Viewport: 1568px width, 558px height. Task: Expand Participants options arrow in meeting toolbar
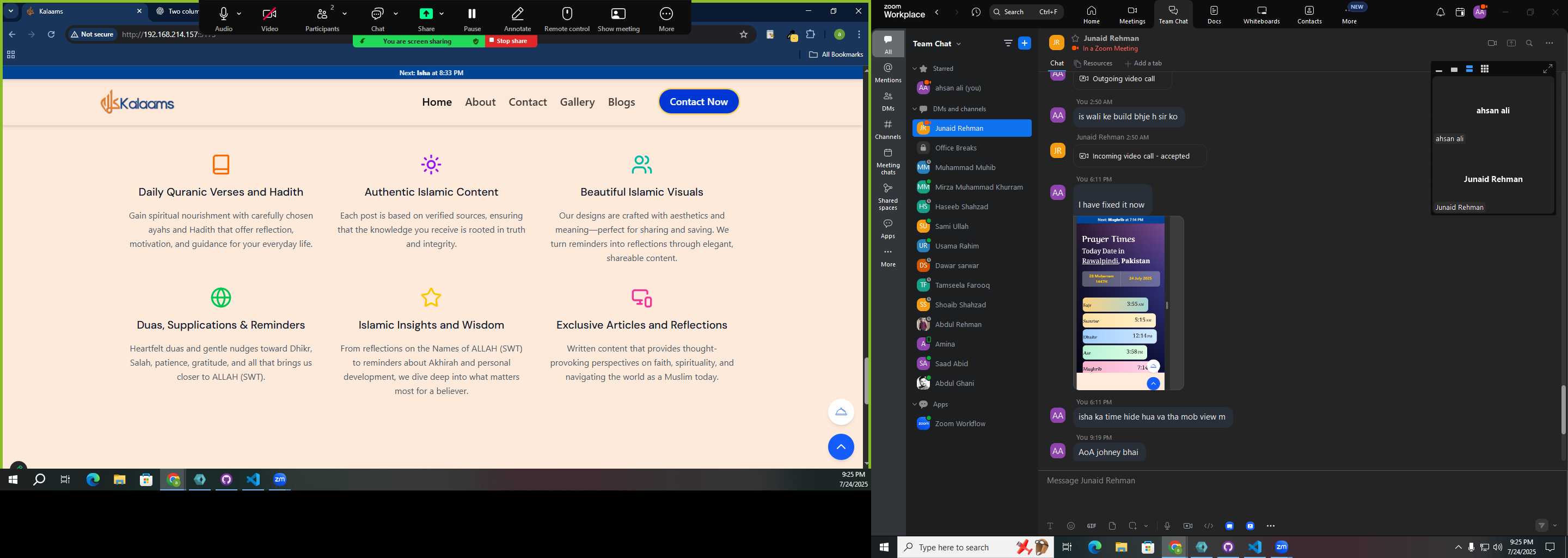(345, 14)
